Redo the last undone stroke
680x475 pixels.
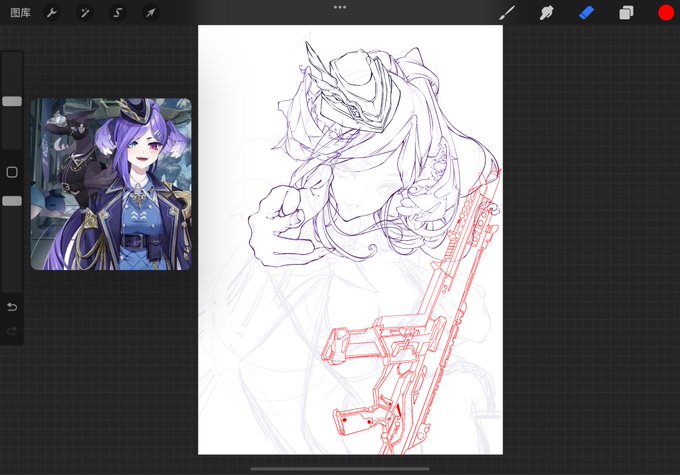pos(12,331)
